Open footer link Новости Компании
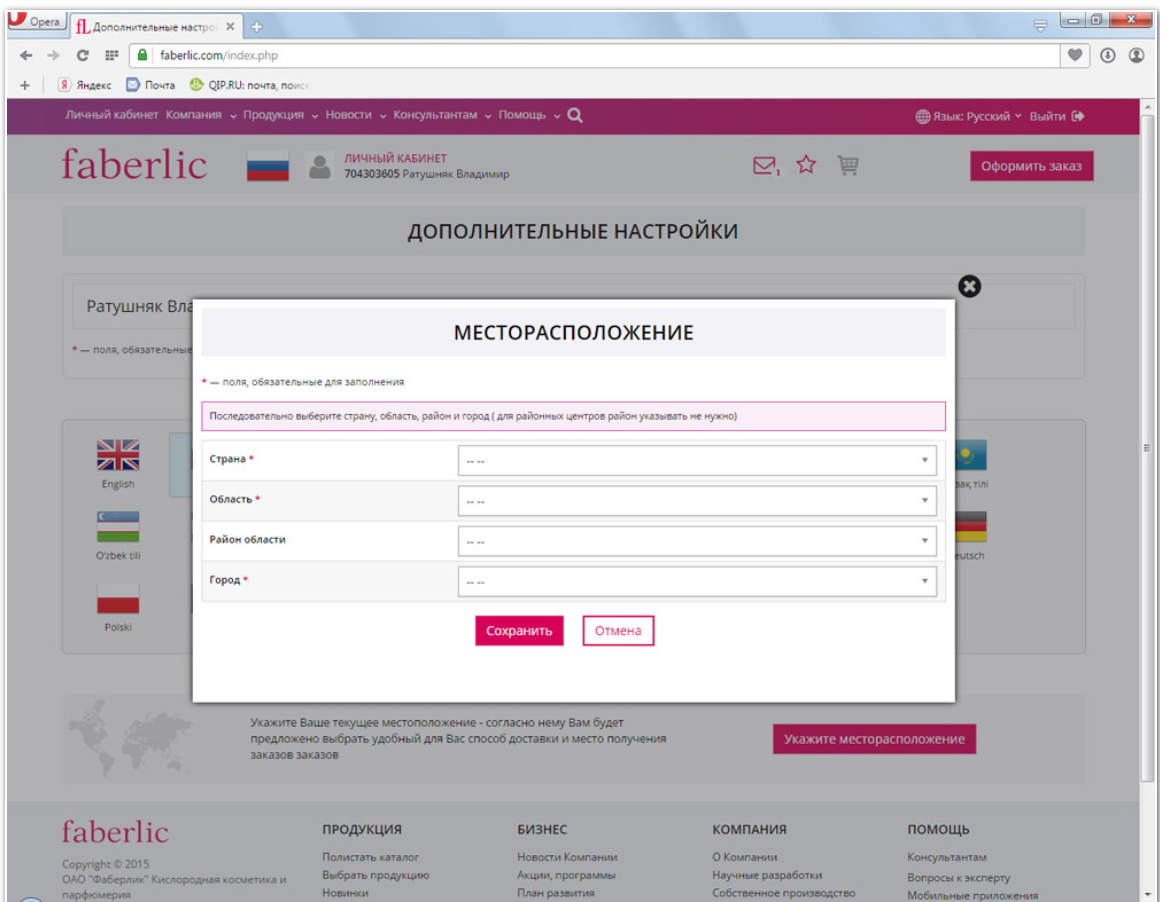Screen dimensions: 1165x902 tap(567, 857)
